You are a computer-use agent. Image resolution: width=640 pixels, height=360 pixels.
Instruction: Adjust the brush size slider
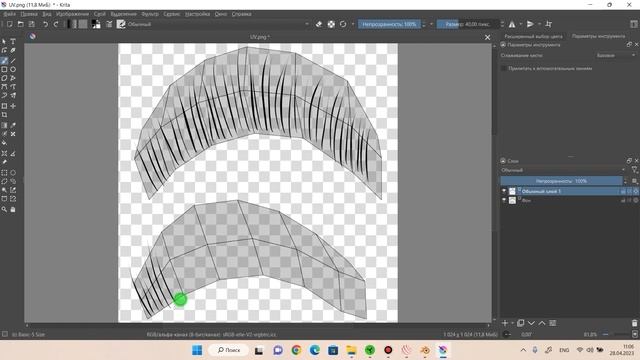pos(468,24)
